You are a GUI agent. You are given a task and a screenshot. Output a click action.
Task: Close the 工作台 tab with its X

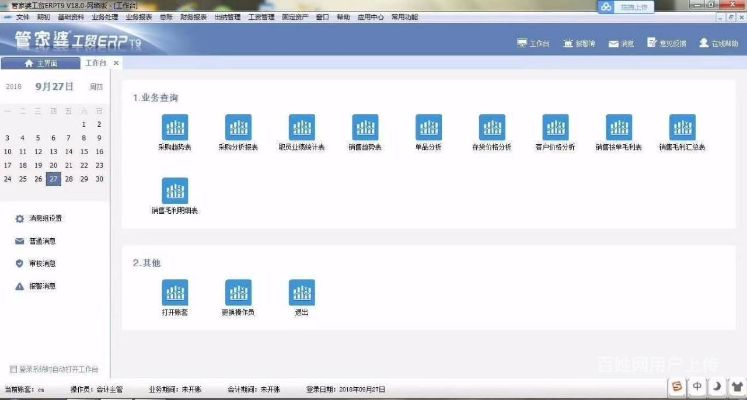click(116, 63)
